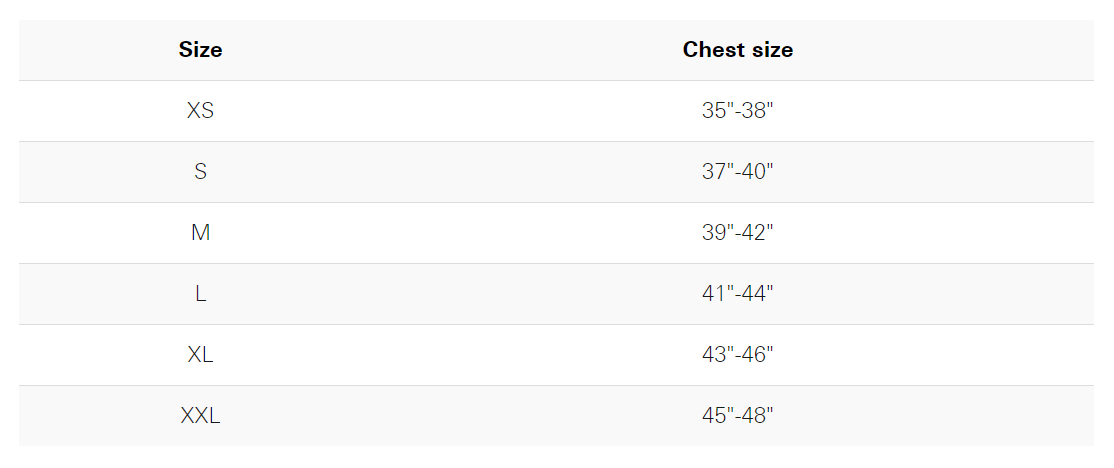Click the Size column header
This screenshot has height=468, width=1114.
point(200,50)
